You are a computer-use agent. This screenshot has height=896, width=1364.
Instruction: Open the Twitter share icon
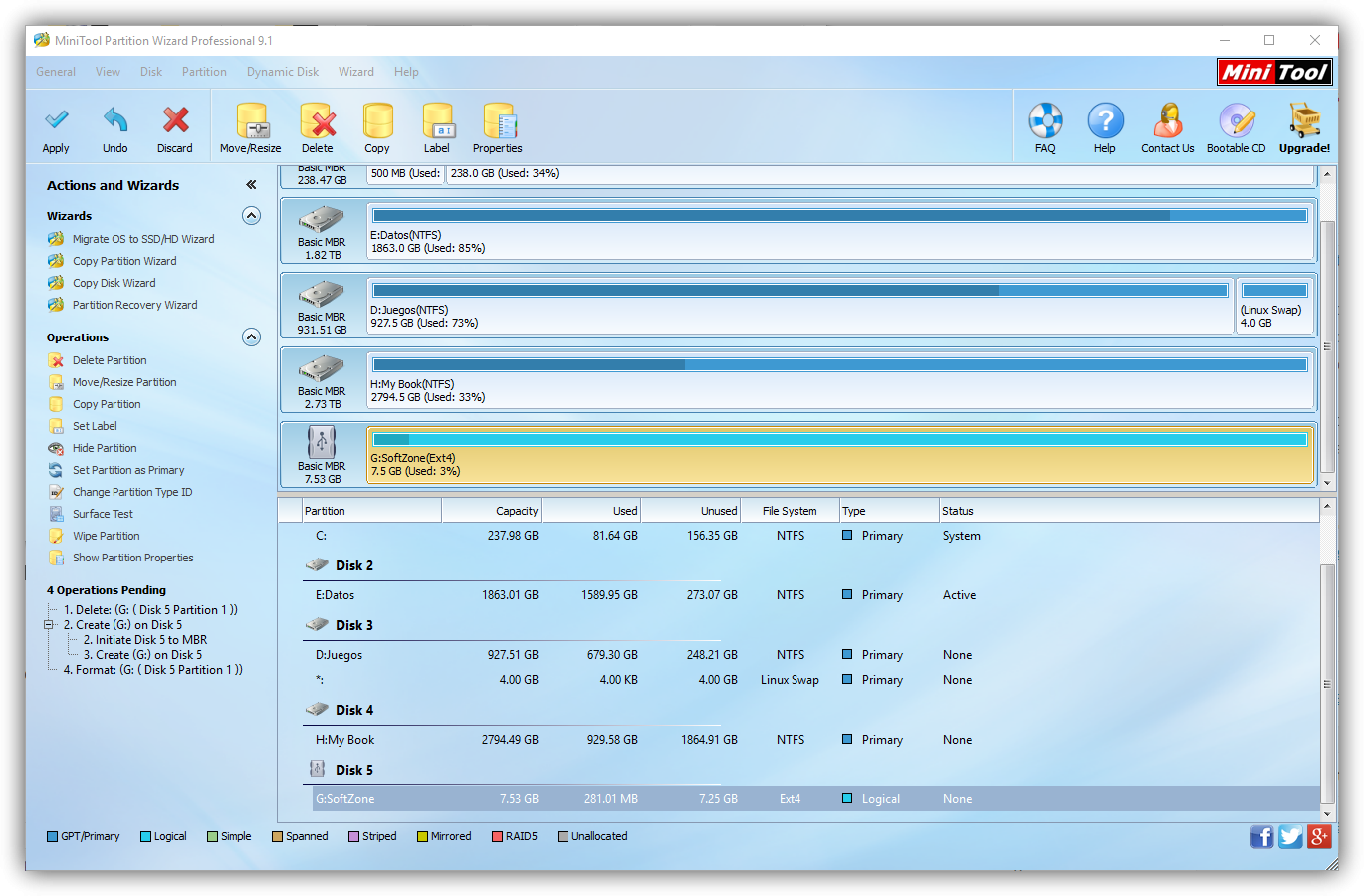tap(1291, 836)
